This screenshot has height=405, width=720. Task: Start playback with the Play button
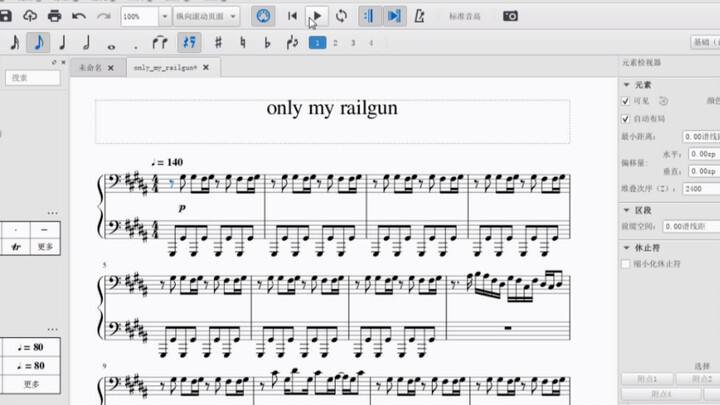317,16
